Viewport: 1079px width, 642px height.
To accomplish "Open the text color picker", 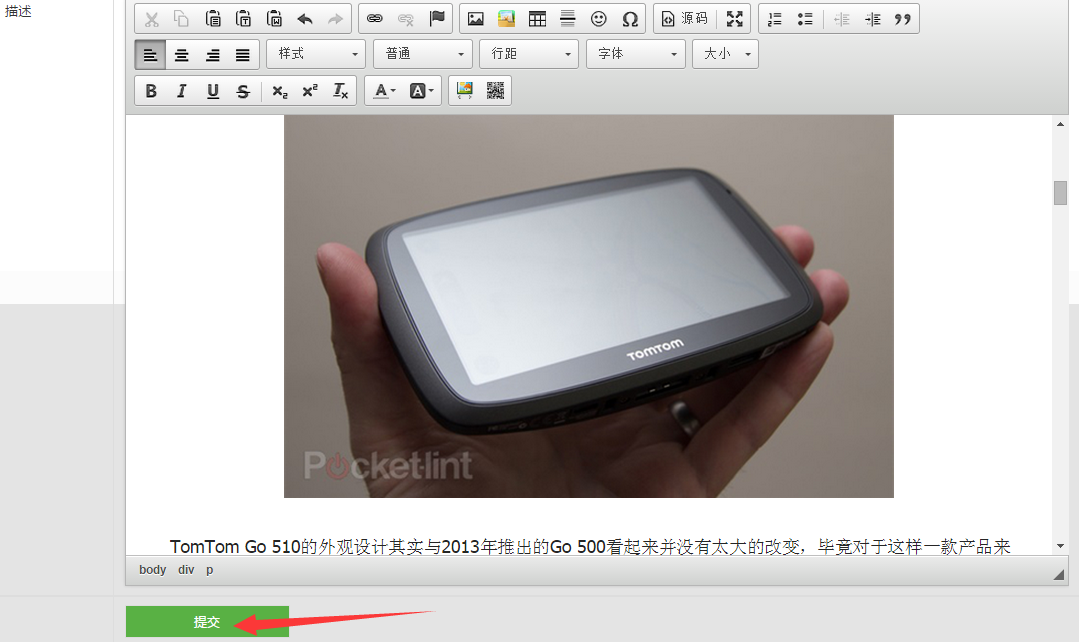I will pyautogui.click(x=384, y=91).
